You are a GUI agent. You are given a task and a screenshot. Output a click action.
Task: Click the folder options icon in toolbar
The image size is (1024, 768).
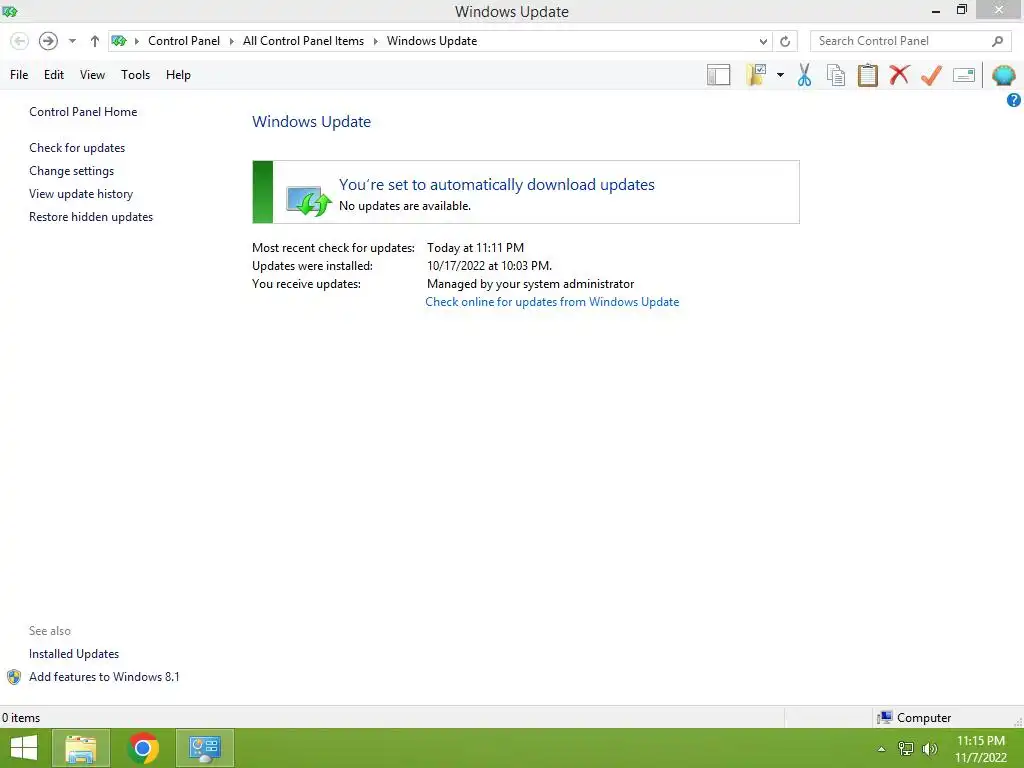(756, 75)
